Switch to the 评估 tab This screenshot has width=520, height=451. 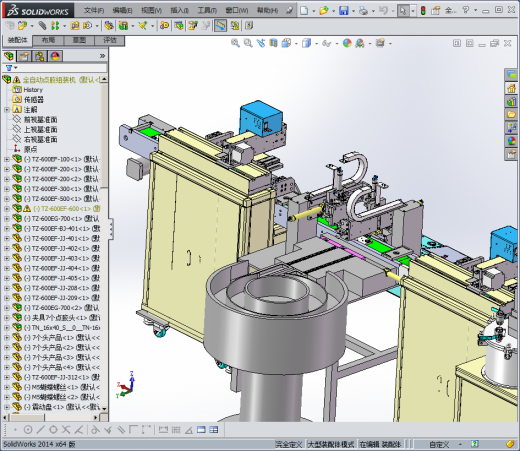pyautogui.click(x=110, y=40)
